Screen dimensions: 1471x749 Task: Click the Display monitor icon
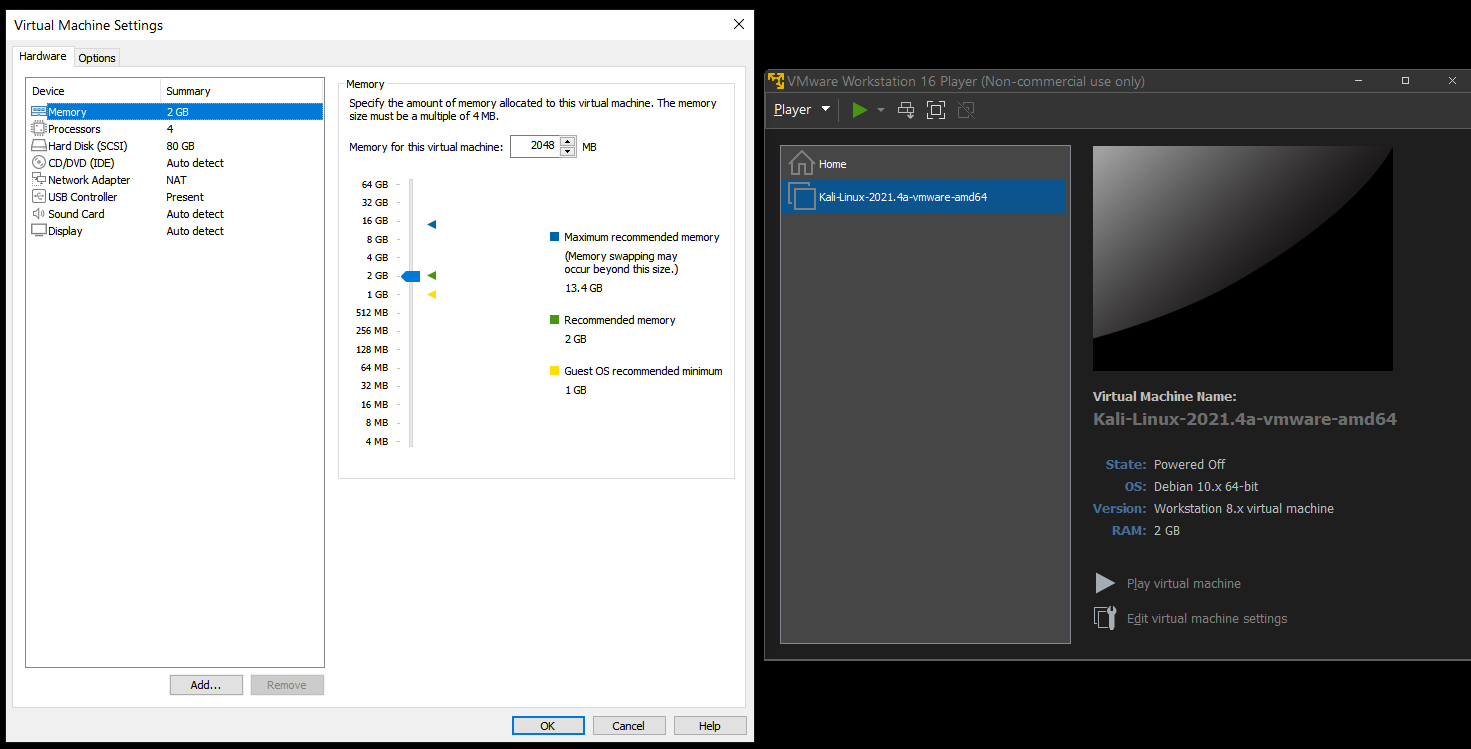(39, 231)
